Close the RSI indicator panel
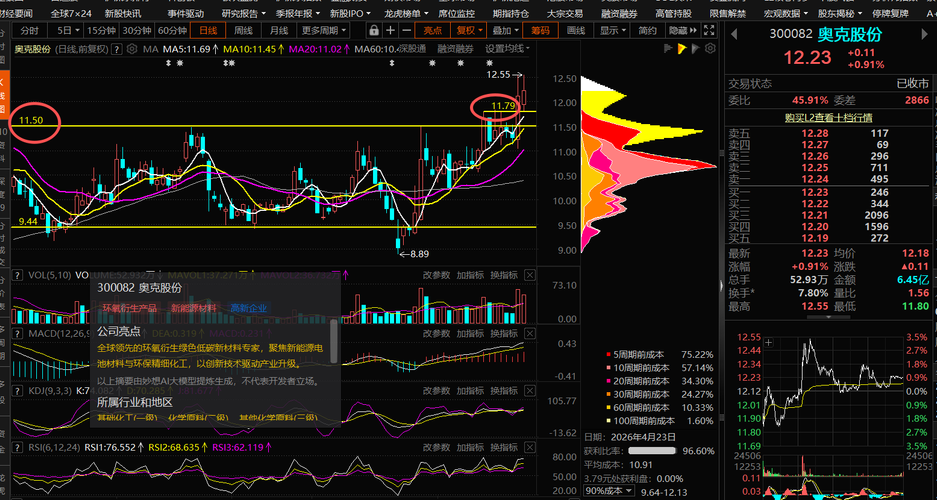 click(529, 447)
